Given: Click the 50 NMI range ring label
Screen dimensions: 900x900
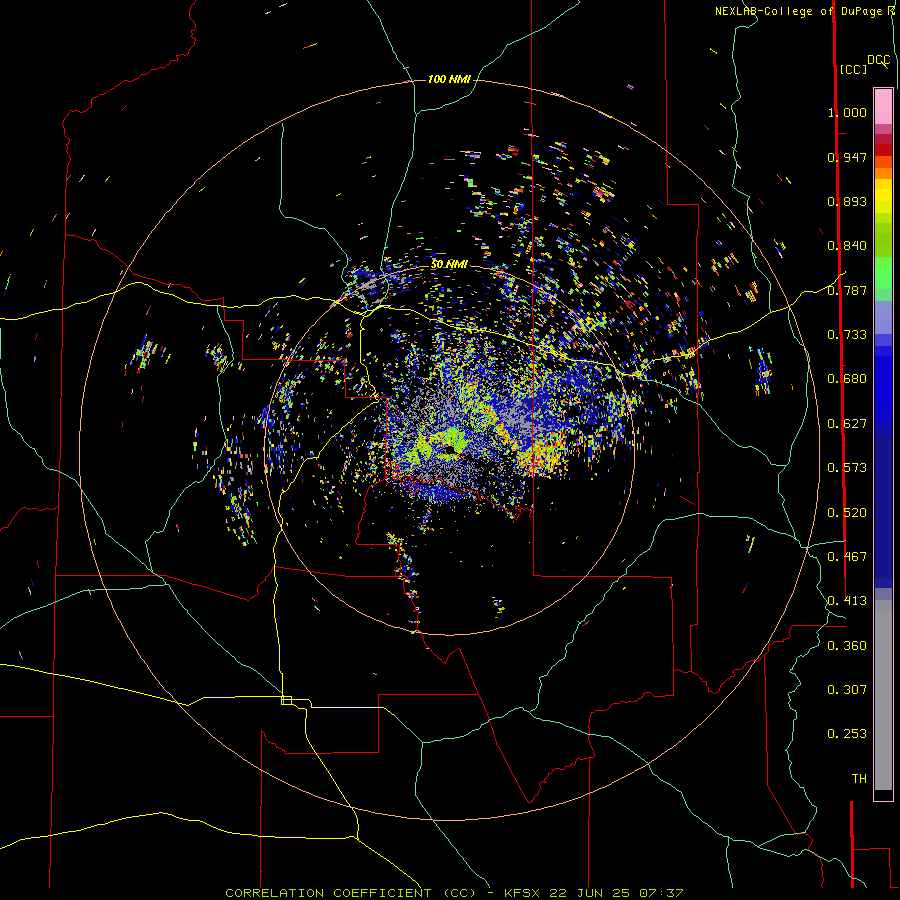Looking at the screenshot, I should (449, 264).
